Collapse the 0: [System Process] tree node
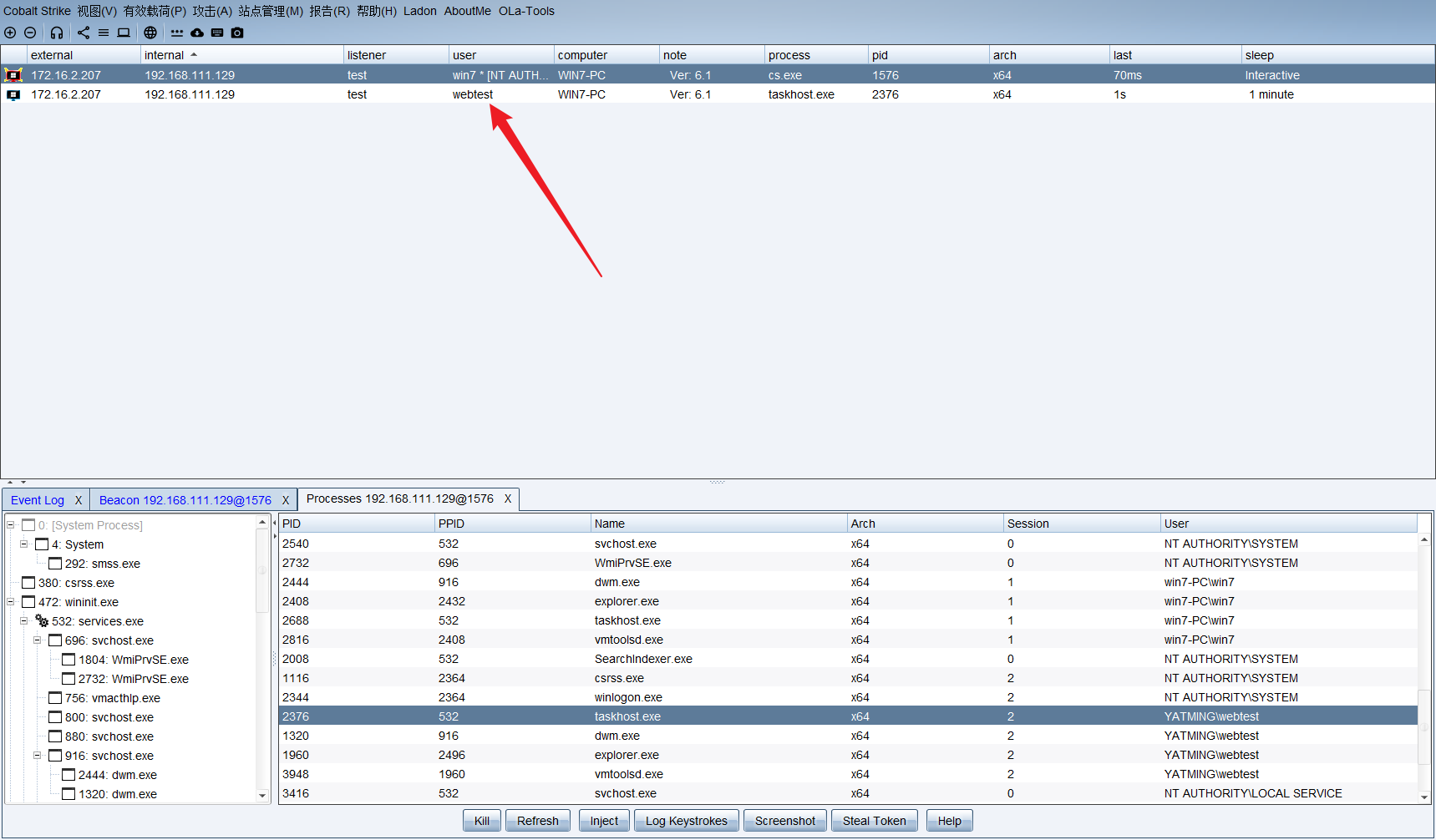Screen dimensions: 1436x840 click(11, 525)
